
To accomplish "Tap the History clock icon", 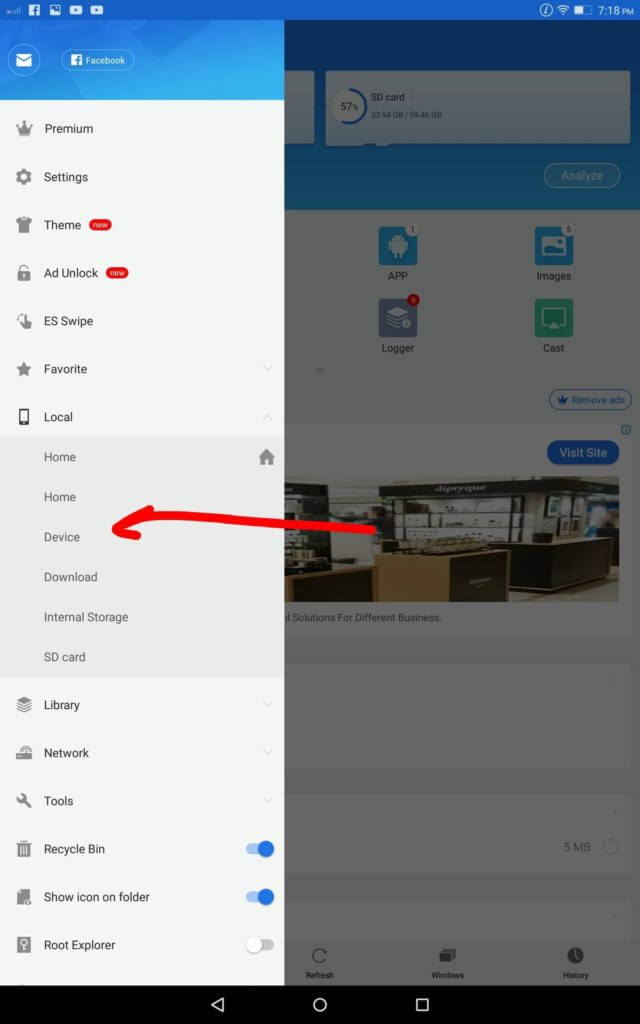I will click(x=575, y=956).
